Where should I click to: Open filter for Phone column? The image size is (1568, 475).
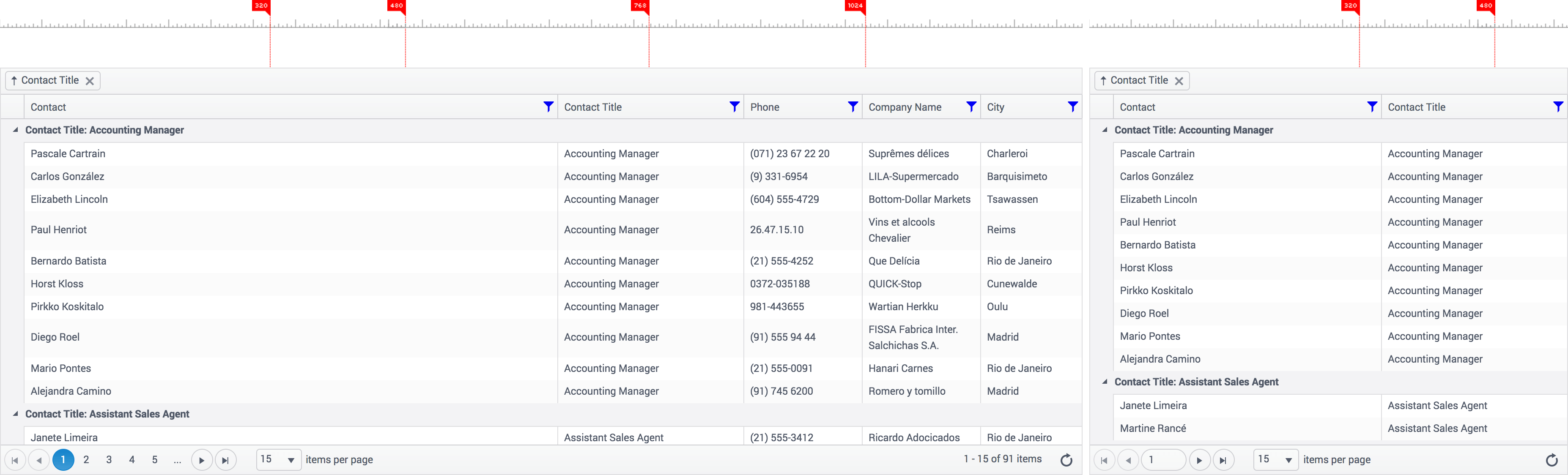pyautogui.click(x=853, y=107)
